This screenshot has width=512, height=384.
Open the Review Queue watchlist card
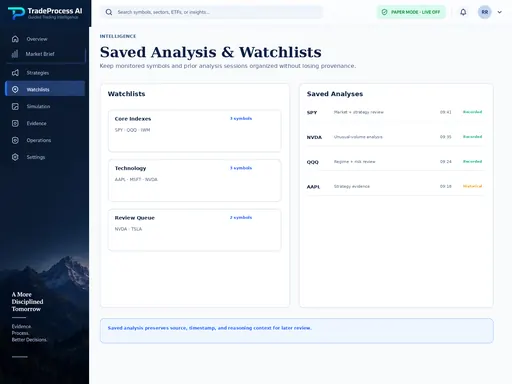point(195,230)
